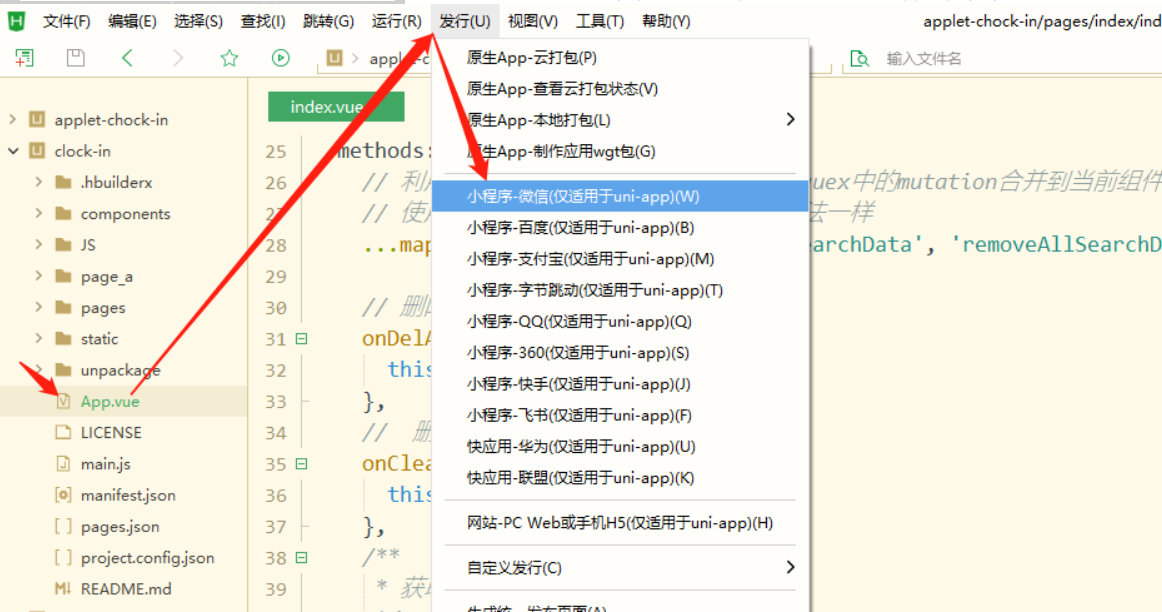Expand the JS folder chevron
The width and height of the screenshot is (1162, 612).
point(39,245)
